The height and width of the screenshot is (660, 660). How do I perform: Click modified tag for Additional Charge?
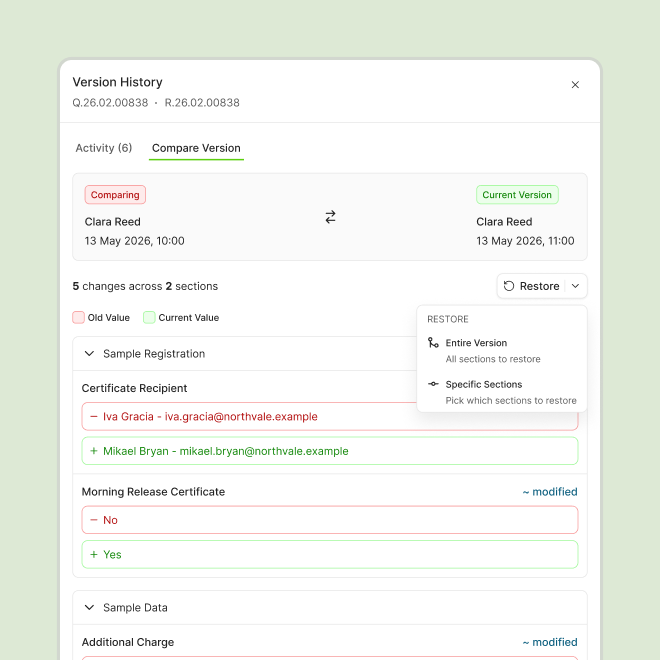pos(550,642)
